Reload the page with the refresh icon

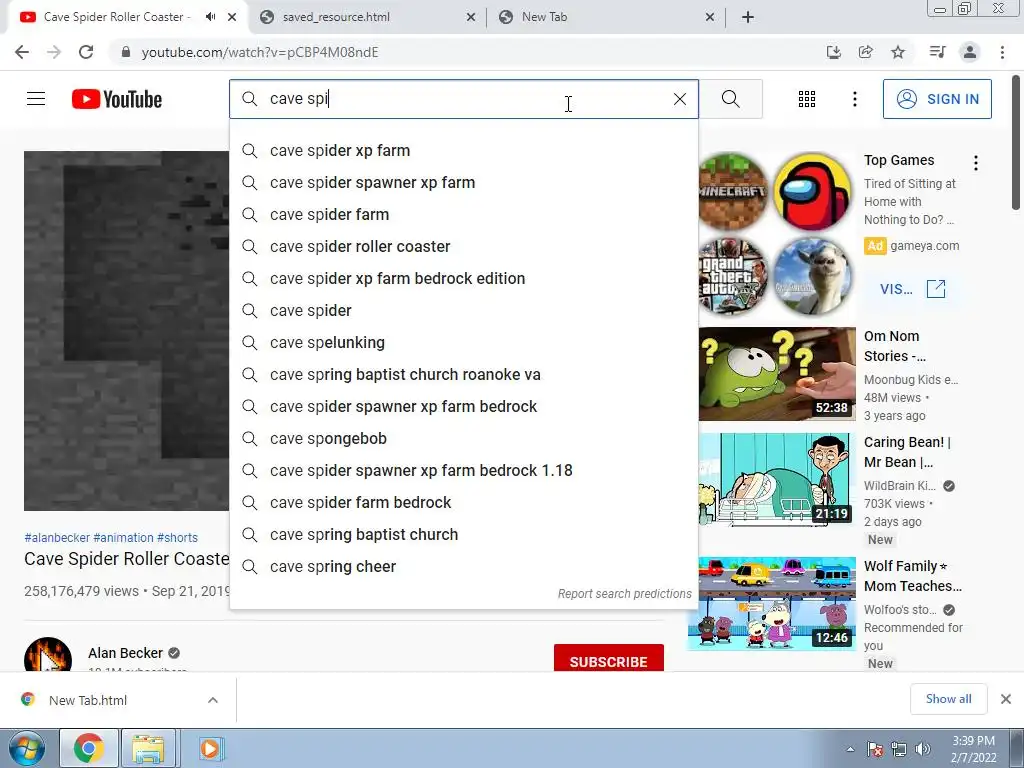86,52
